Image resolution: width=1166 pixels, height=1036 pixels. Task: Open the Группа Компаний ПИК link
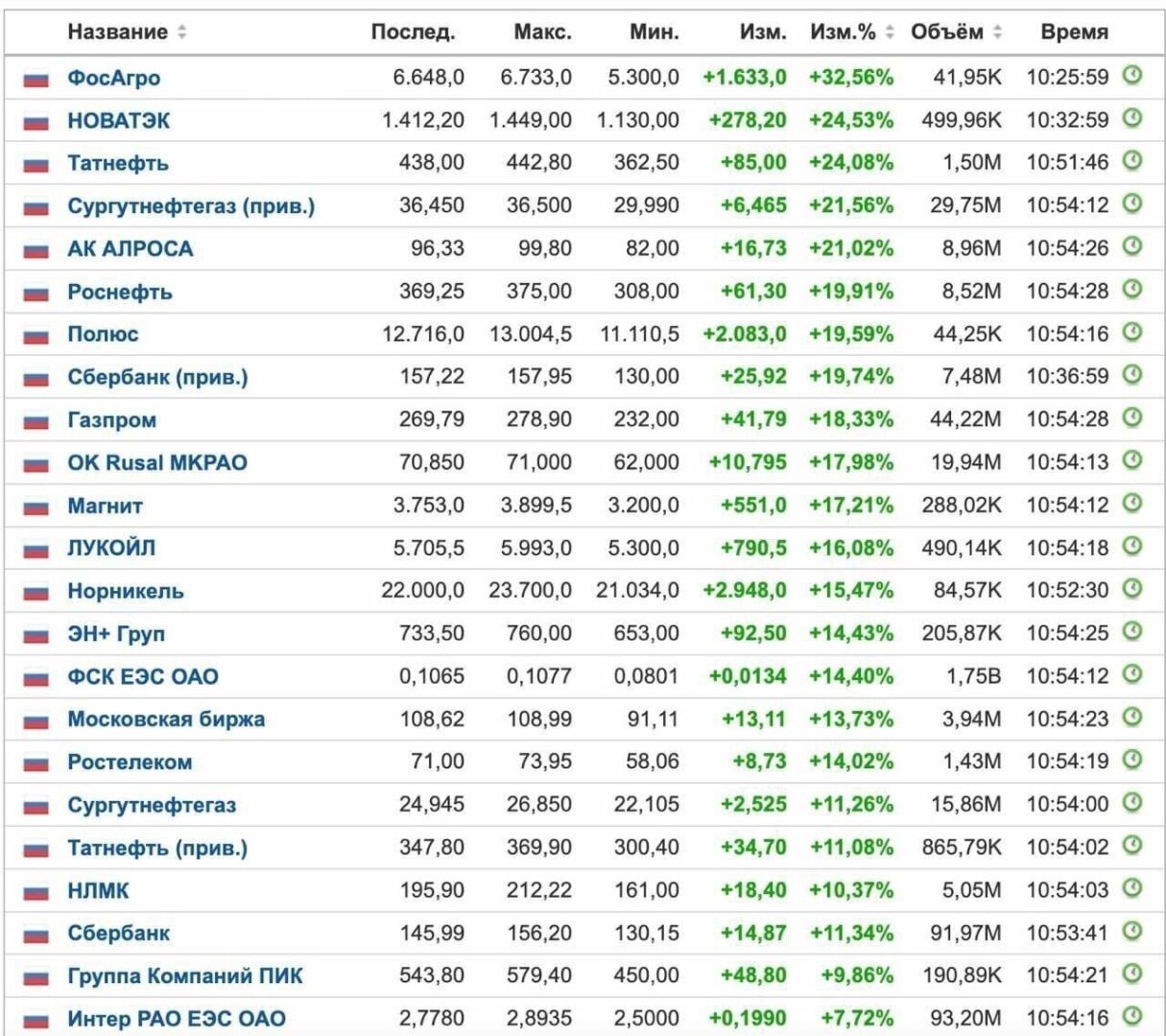coord(184,976)
